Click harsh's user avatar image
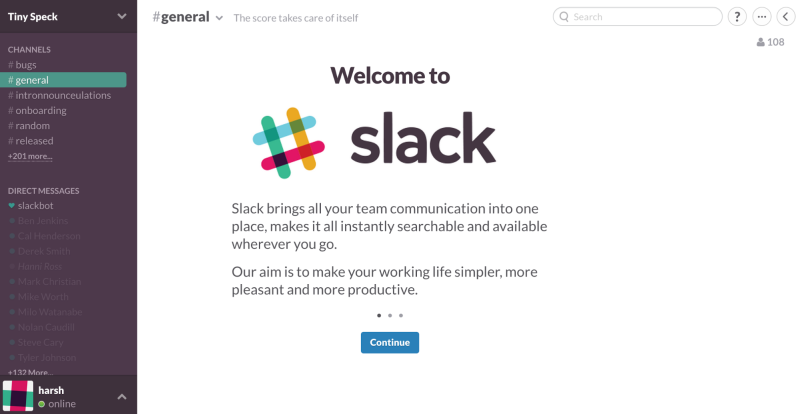The image size is (800, 414). pos(18,396)
